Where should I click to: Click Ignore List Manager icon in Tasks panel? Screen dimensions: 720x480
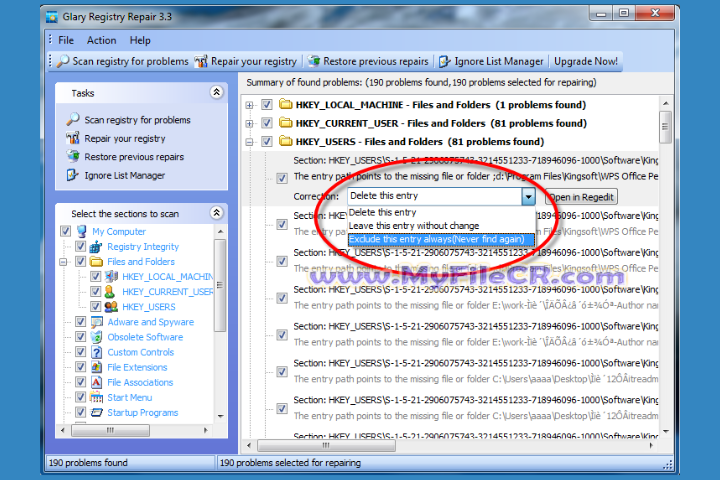73,175
